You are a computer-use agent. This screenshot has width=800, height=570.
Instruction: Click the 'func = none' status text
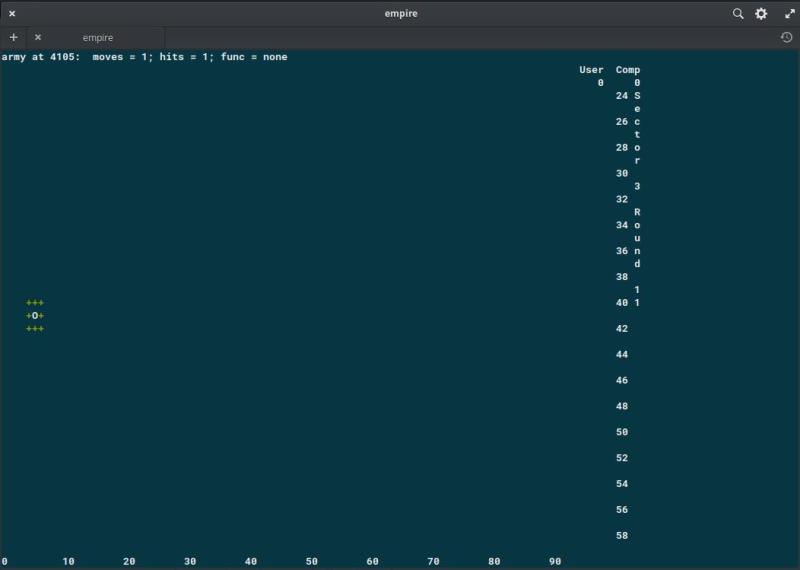pyautogui.click(x=254, y=57)
